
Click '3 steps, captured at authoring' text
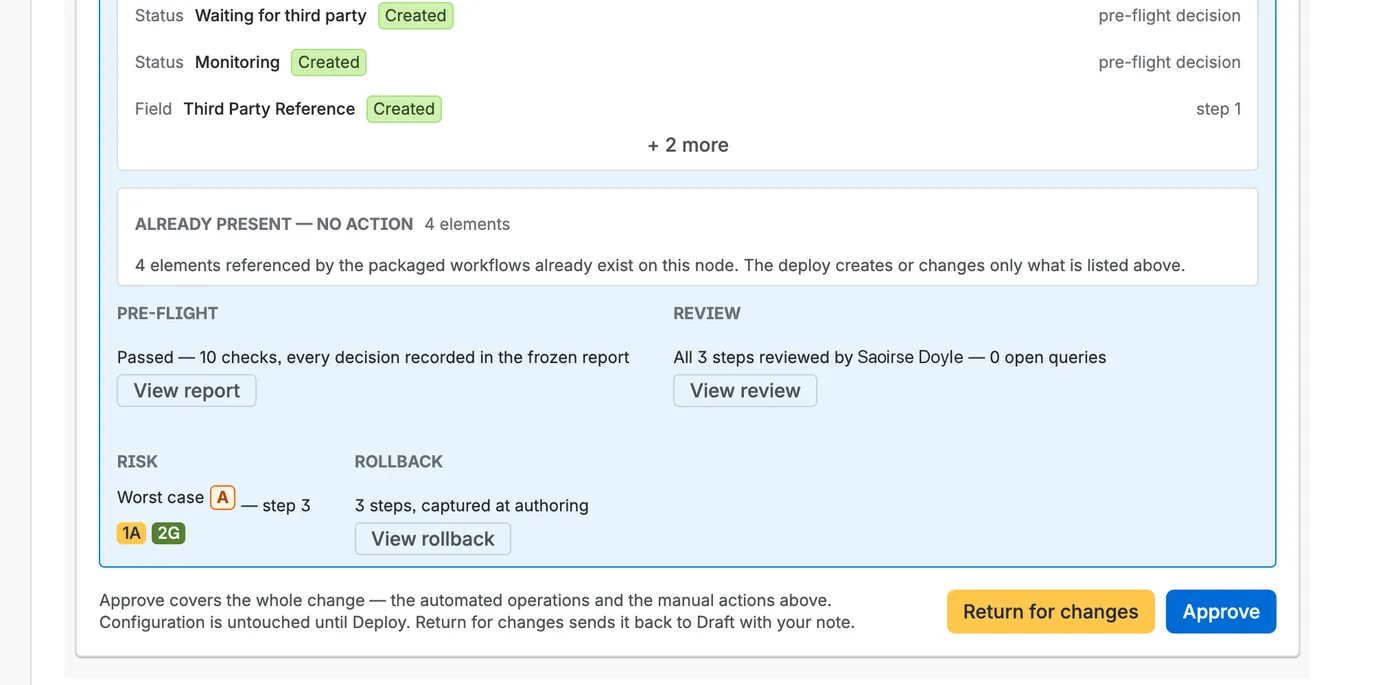point(472,505)
